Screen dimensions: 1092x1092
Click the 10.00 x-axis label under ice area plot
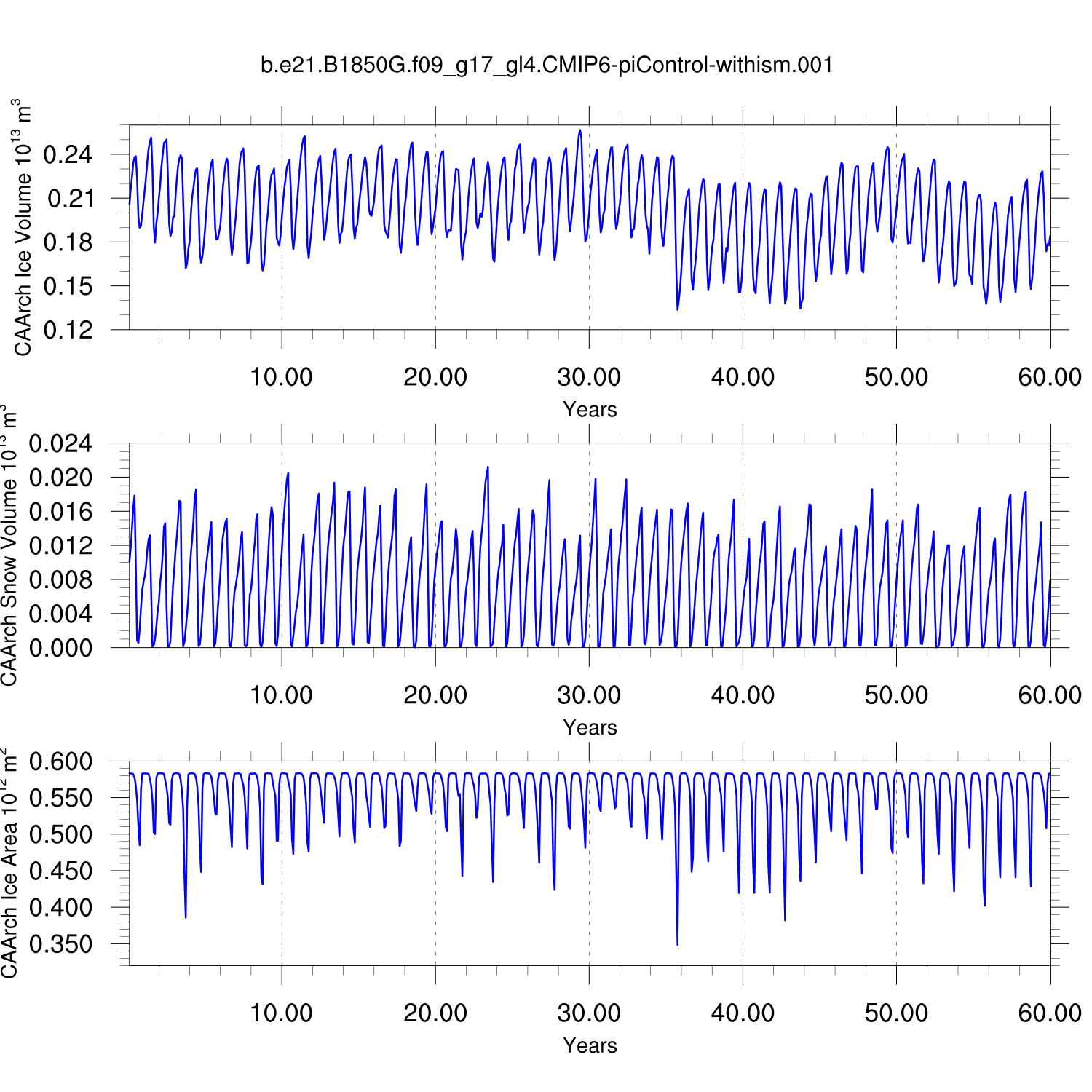tap(282, 1013)
